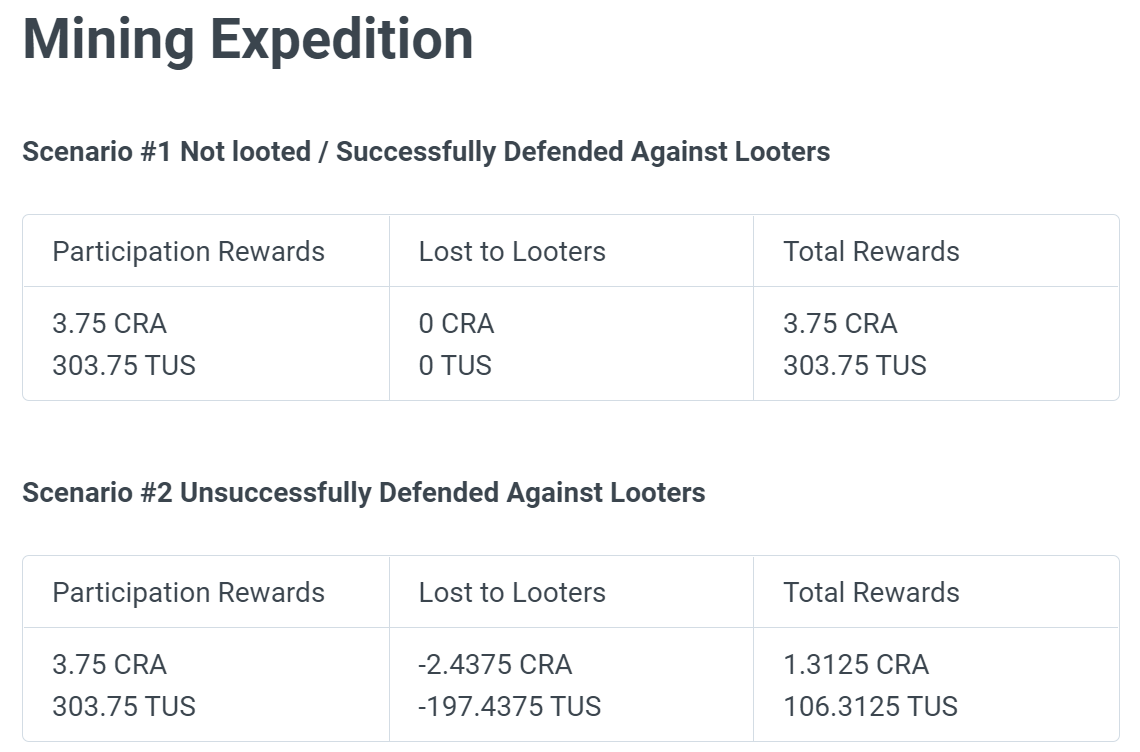This screenshot has height=752, width=1140.
Task: Select the 1.3125 CRA total rewards value
Action: tap(856, 665)
